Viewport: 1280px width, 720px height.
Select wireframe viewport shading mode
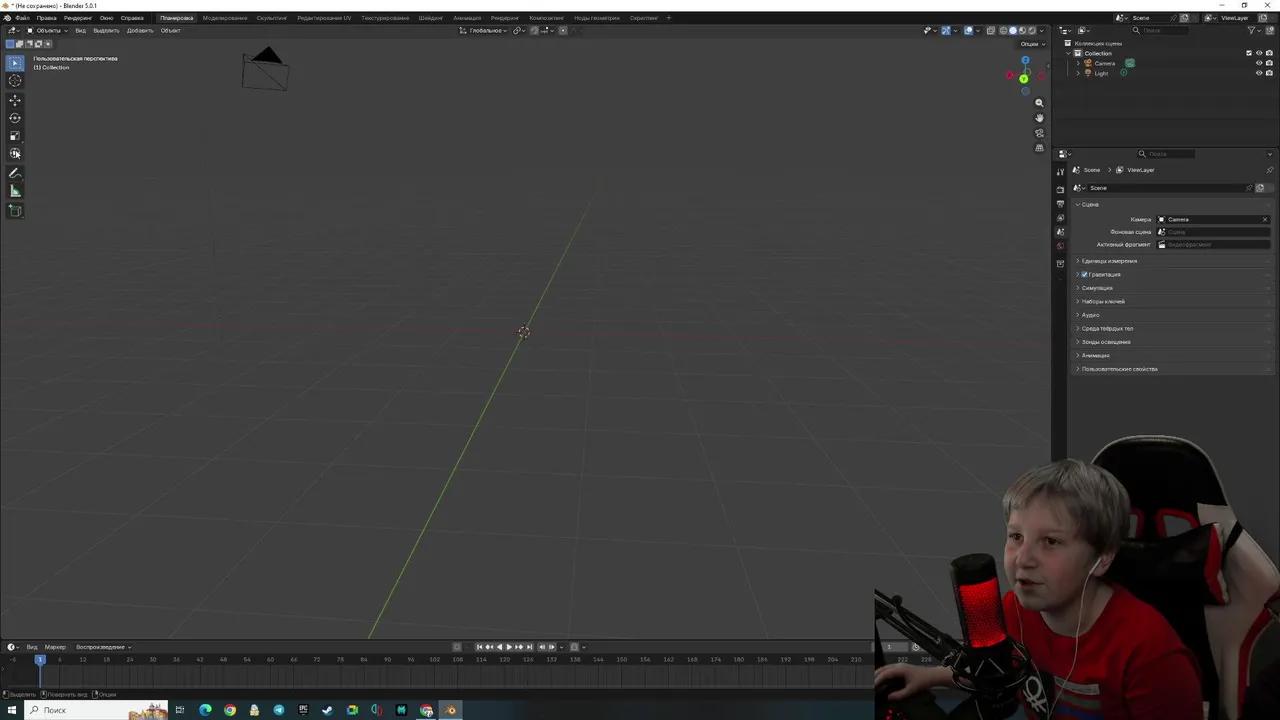pyautogui.click(x=1003, y=31)
